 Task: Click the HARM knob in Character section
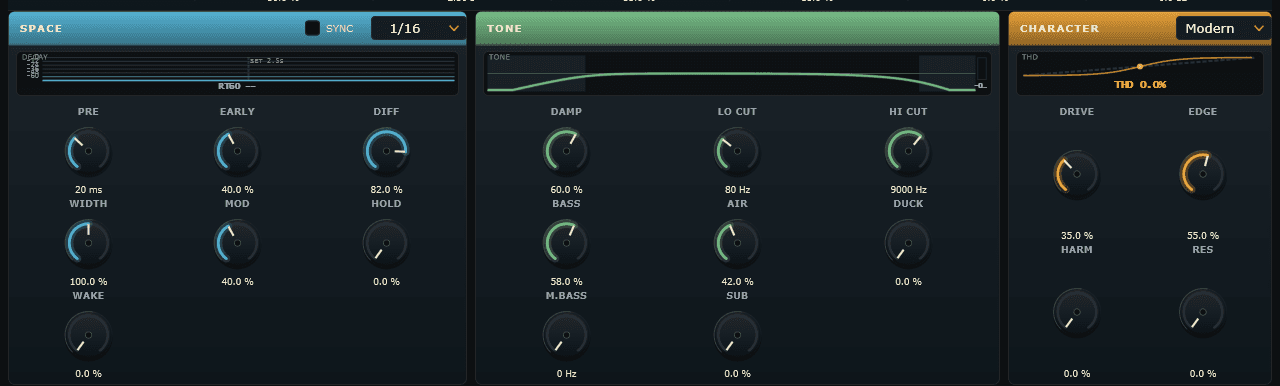point(1077,313)
